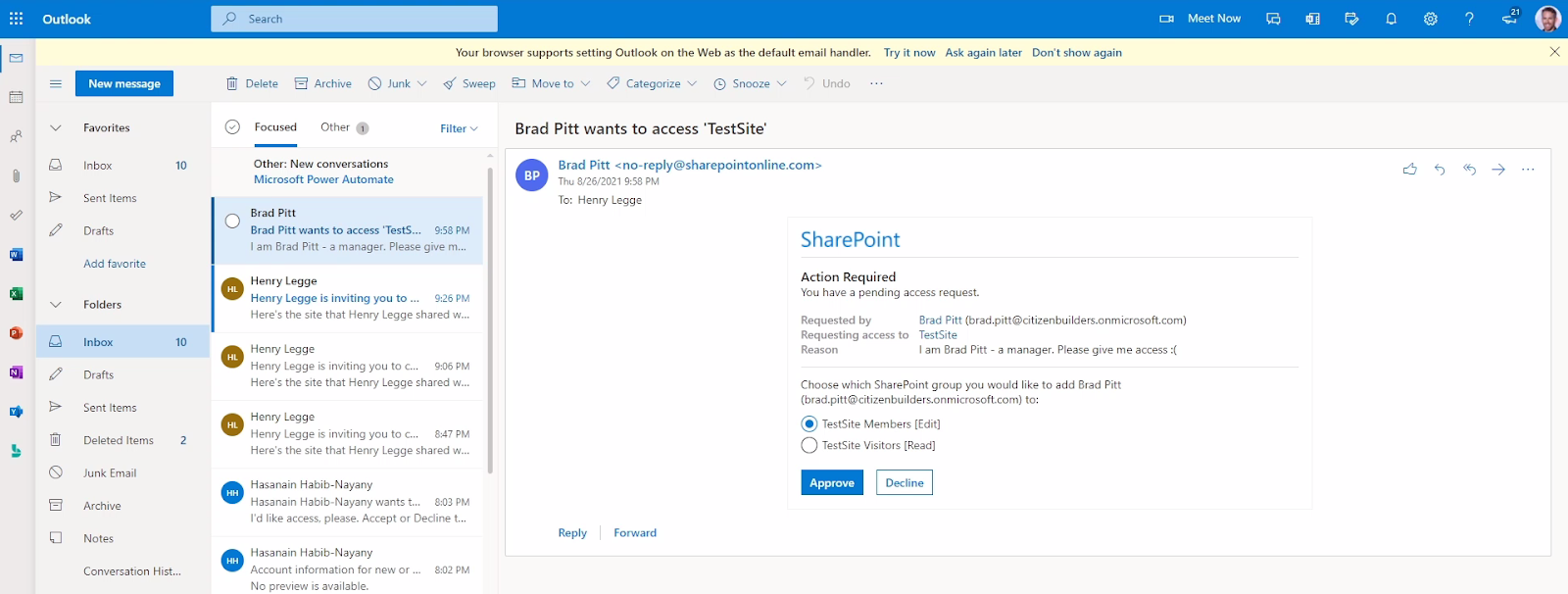Reply all using the double-arrow icon
Image resolution: width=1568 pixels, height=594 pixels.
tap(1469, 170)
